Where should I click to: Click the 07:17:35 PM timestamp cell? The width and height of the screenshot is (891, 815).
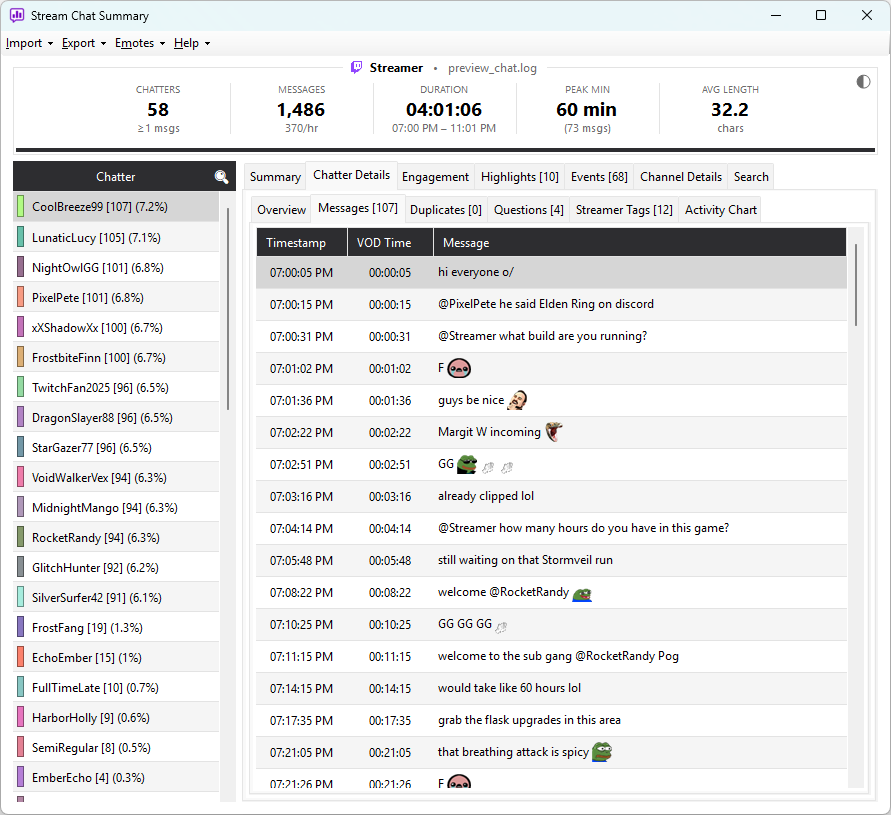pos(301,721)
